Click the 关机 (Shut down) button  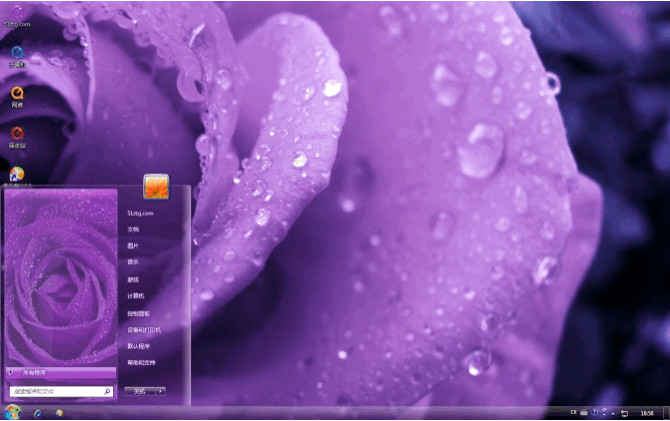coord(140,391)
